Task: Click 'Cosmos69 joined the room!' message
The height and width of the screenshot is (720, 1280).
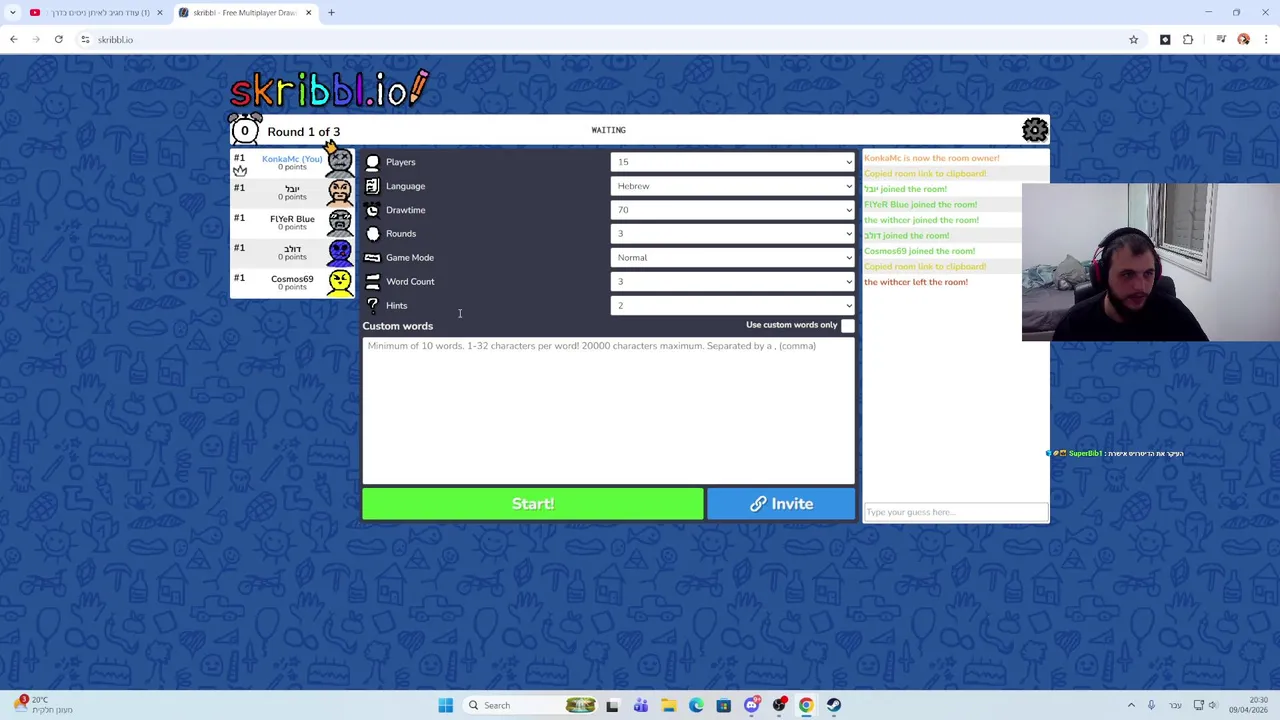Action: tap(919, 251)
